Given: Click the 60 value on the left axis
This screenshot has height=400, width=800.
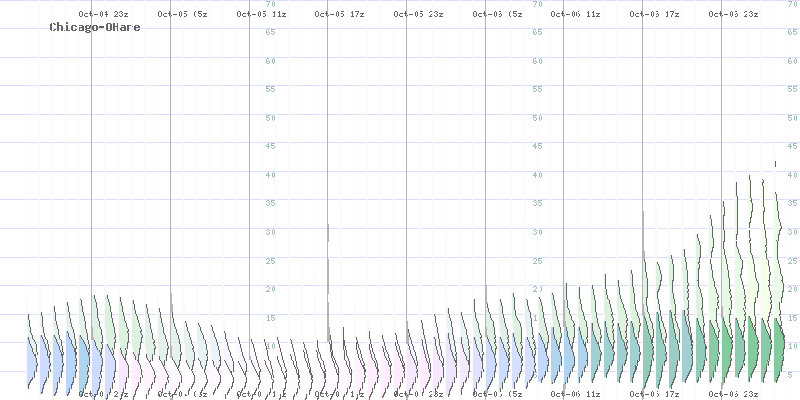Looking at the screenshot, I should 270,61.
